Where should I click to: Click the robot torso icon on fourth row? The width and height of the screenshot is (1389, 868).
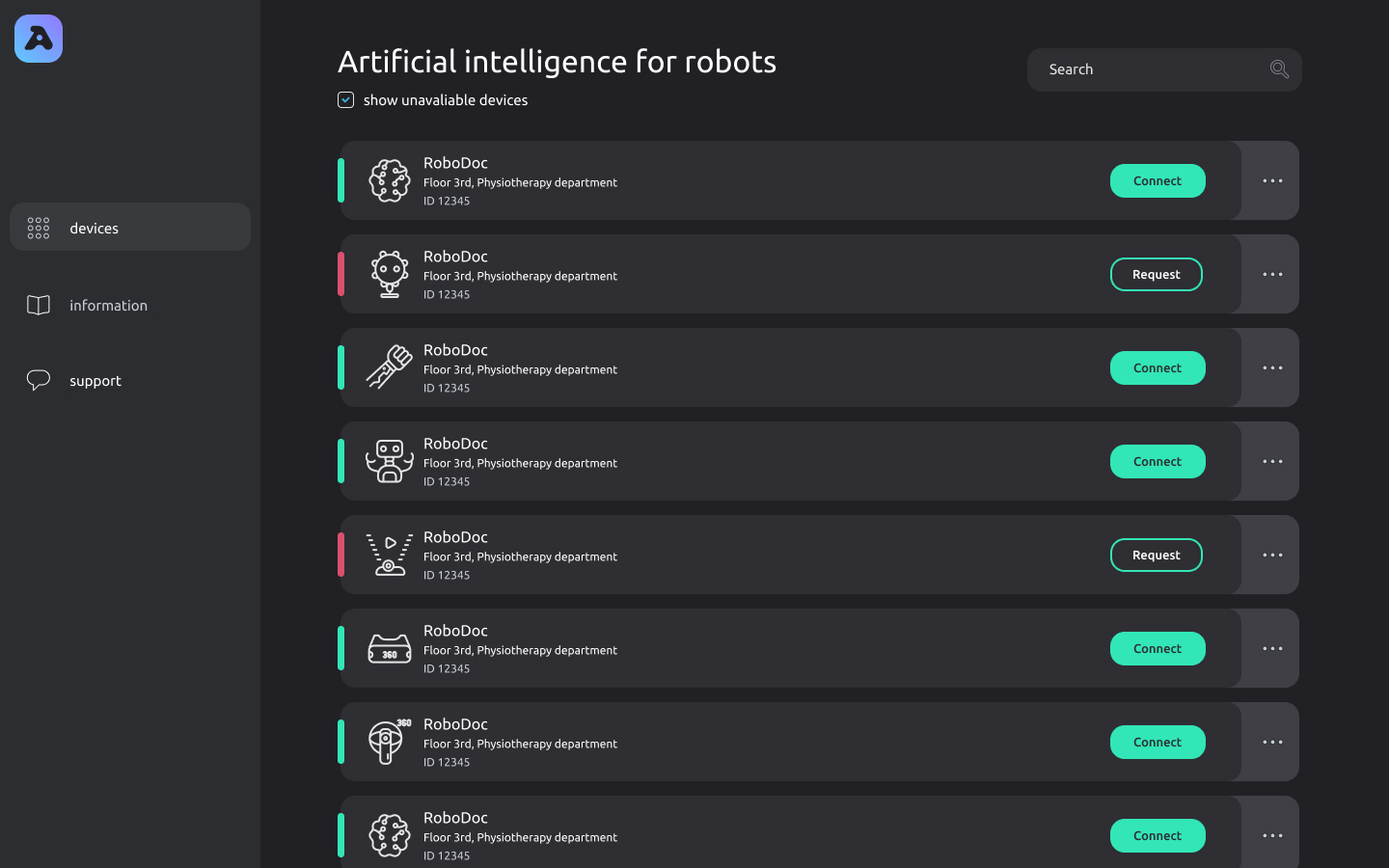(390, 461)
